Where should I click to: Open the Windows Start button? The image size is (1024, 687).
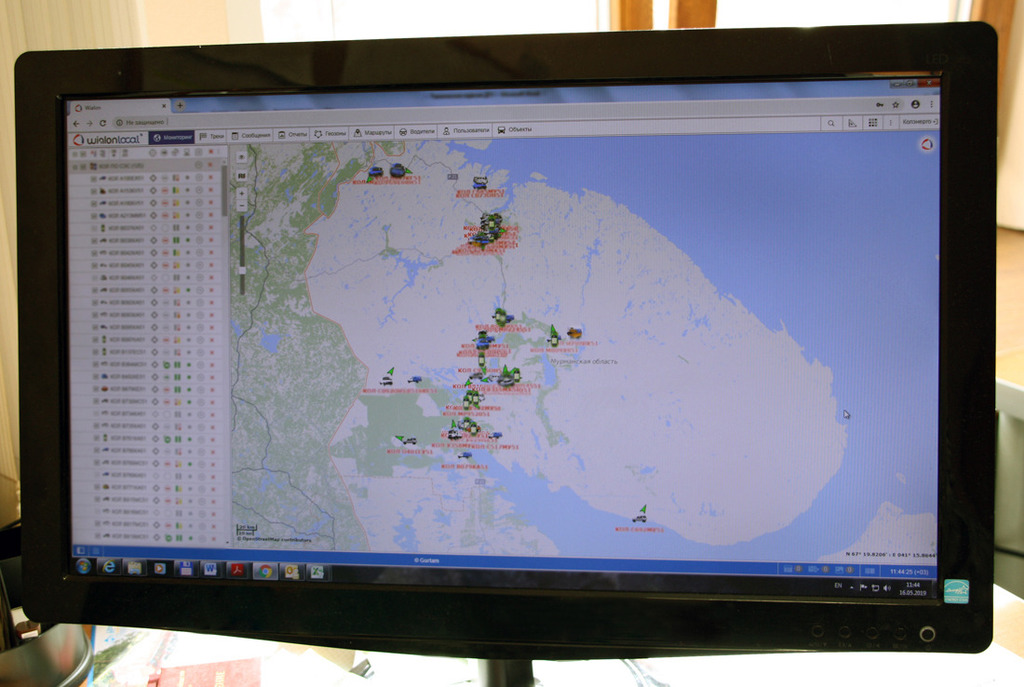coord(83,566)
